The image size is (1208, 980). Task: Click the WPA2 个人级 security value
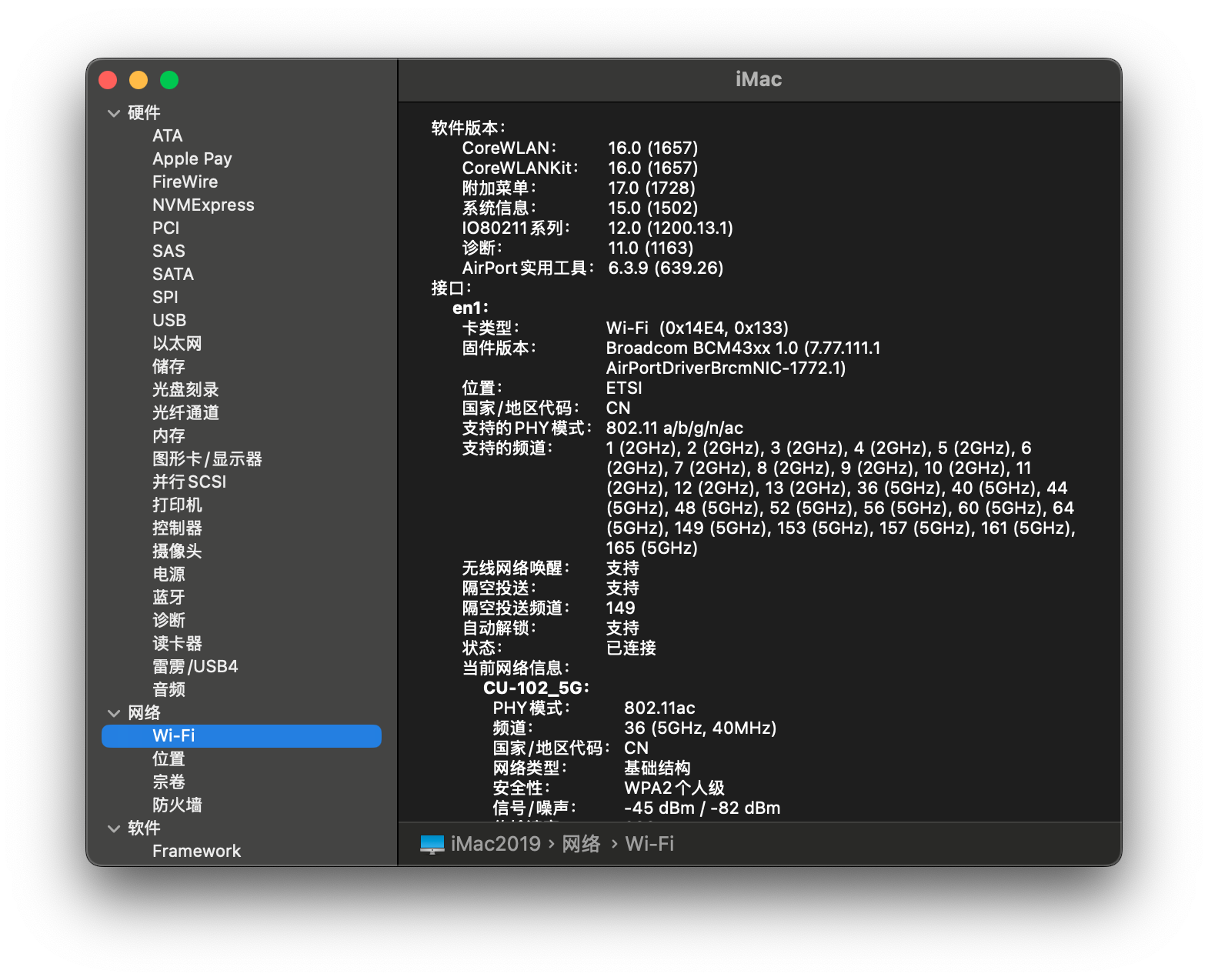tap(675, 788)
